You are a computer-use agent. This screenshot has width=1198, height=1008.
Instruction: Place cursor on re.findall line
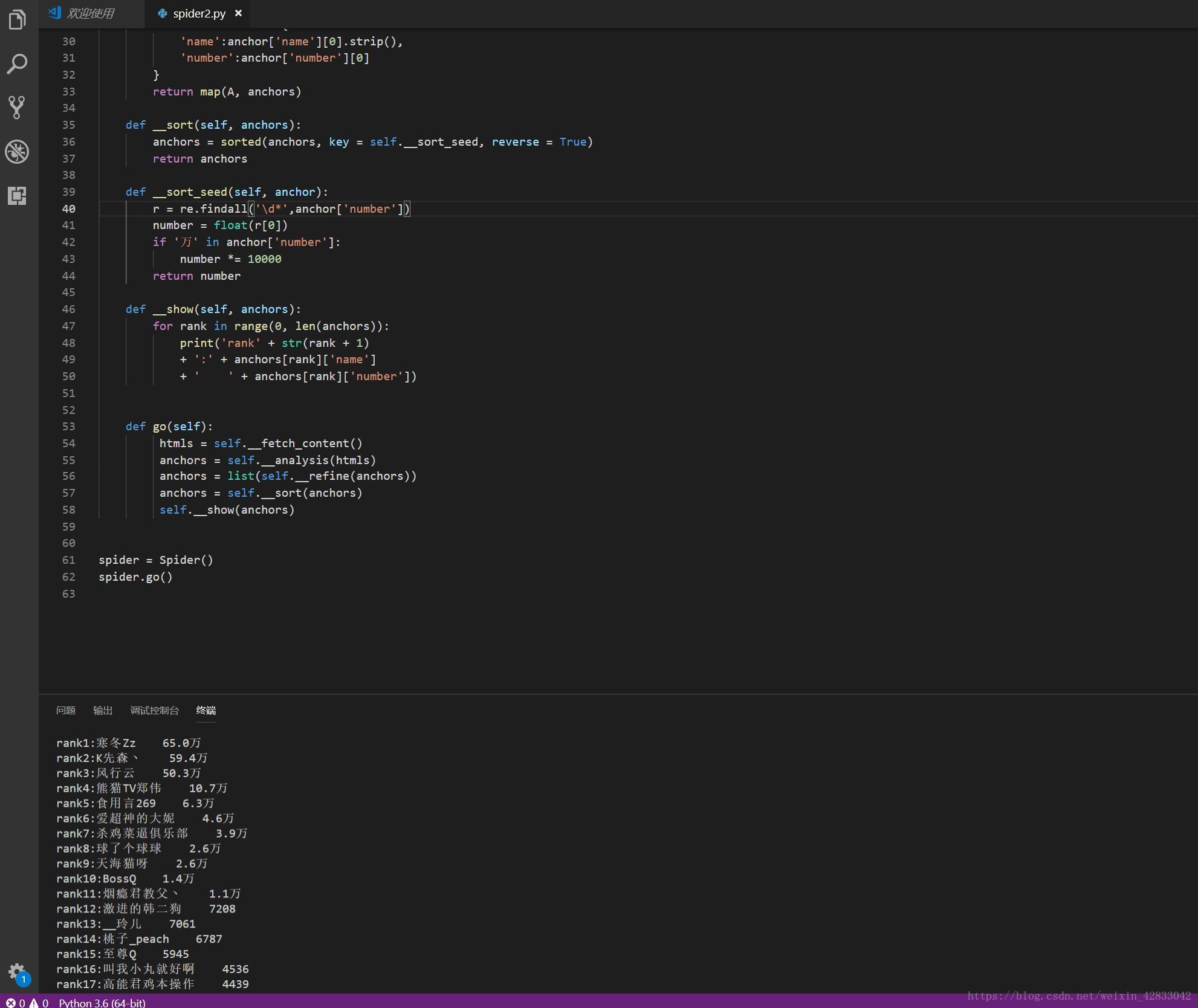click(x=282, y=209)
